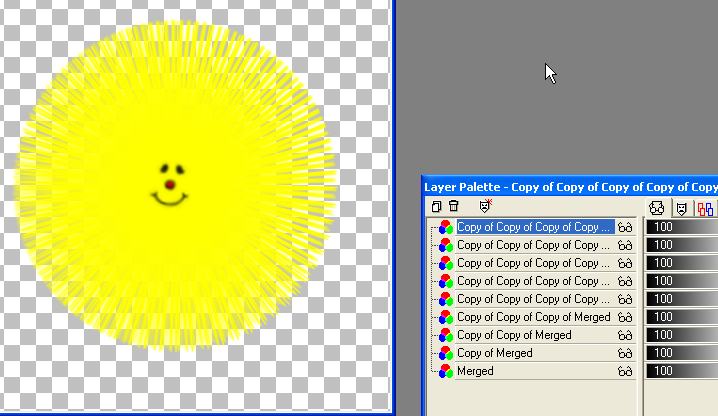Toggle visibility of Copy of Merged layer
The width and height of the screenshot is (718, 416).
[625, 354]
